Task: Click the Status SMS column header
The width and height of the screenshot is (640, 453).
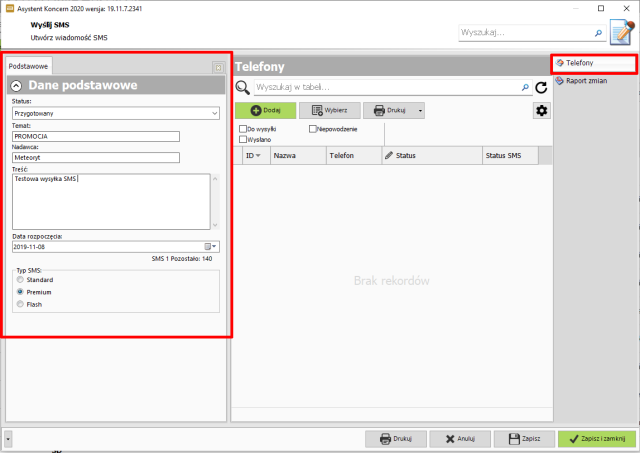Action: pyautogui.click(x=510, y=155)
